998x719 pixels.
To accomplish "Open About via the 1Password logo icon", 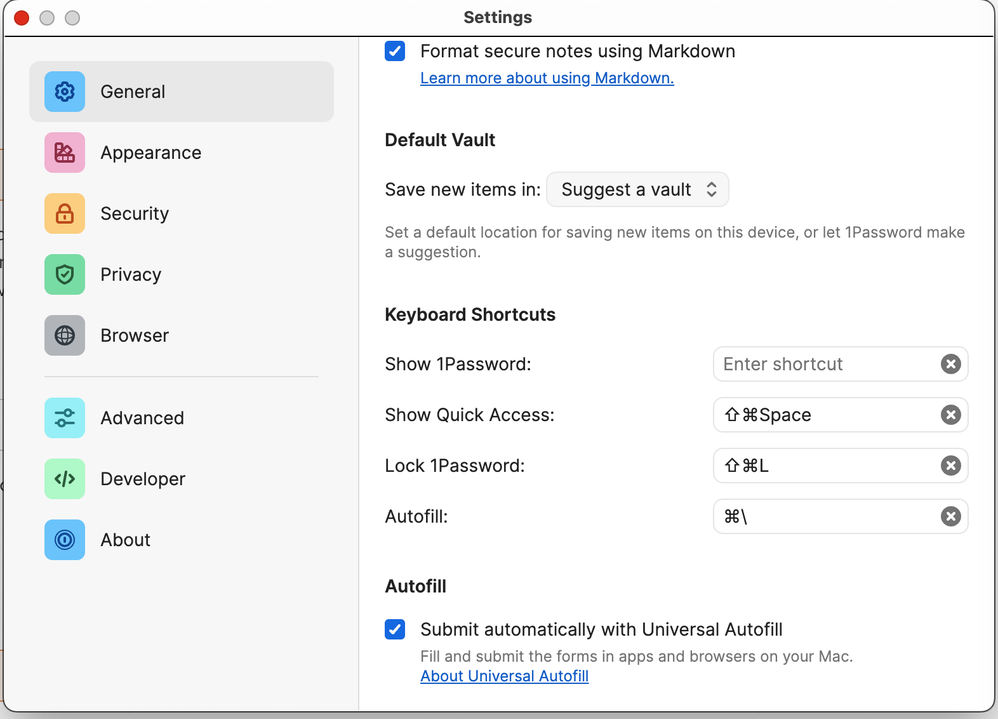I will 65,540.
